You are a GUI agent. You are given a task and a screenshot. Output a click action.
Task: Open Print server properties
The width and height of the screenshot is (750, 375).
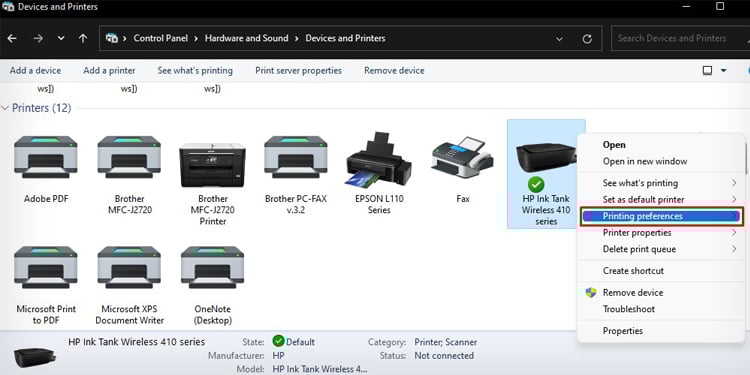(298, 70)
